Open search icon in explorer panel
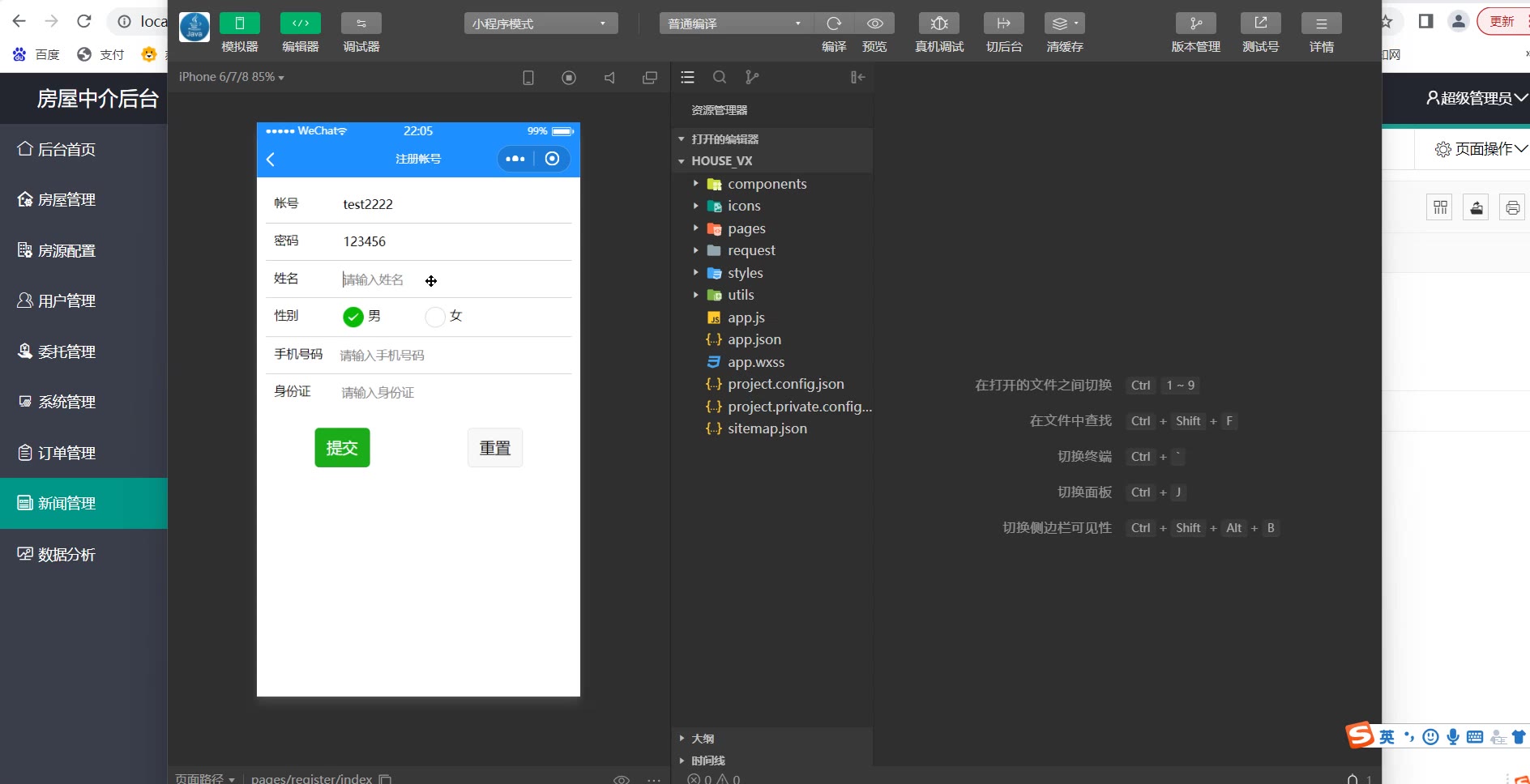1530x784 pixels. pyautogui.click(x=719, y=77)
